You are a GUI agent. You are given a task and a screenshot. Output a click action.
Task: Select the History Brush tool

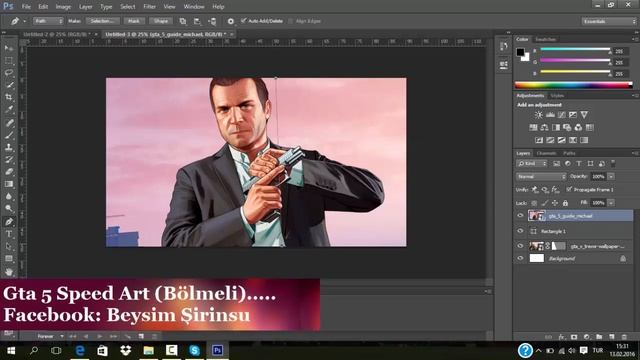point(9,159)
